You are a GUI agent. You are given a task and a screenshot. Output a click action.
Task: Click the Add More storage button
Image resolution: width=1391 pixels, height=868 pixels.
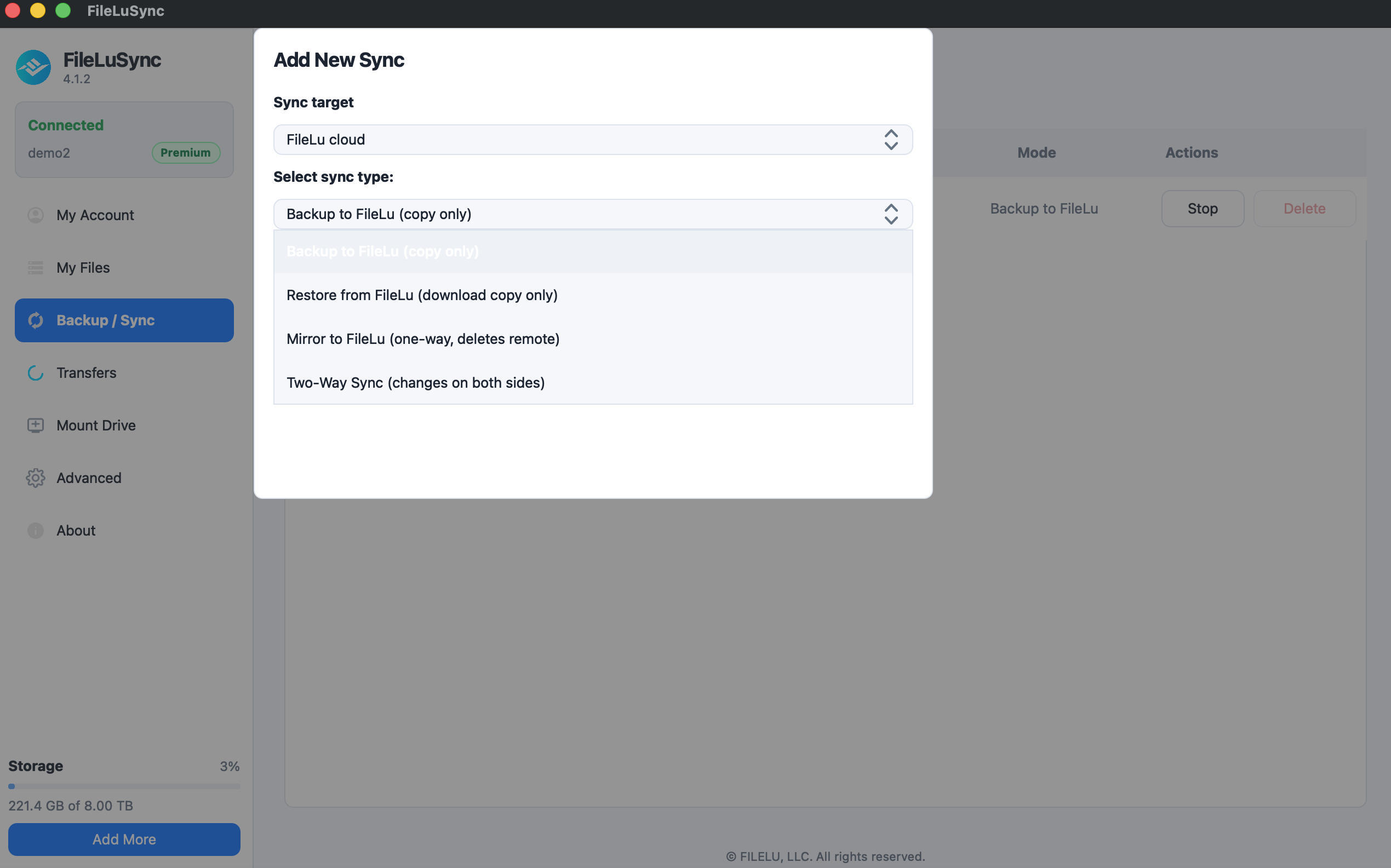click(x=124, y=840)
